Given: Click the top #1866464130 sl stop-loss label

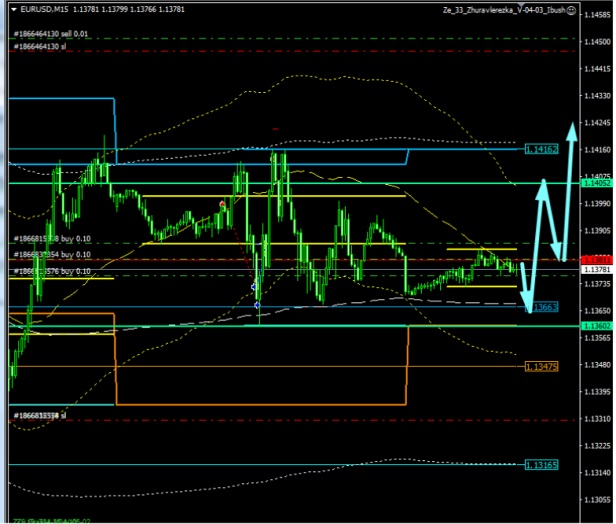Looking at the screenshot, I should tap(40, 47).
